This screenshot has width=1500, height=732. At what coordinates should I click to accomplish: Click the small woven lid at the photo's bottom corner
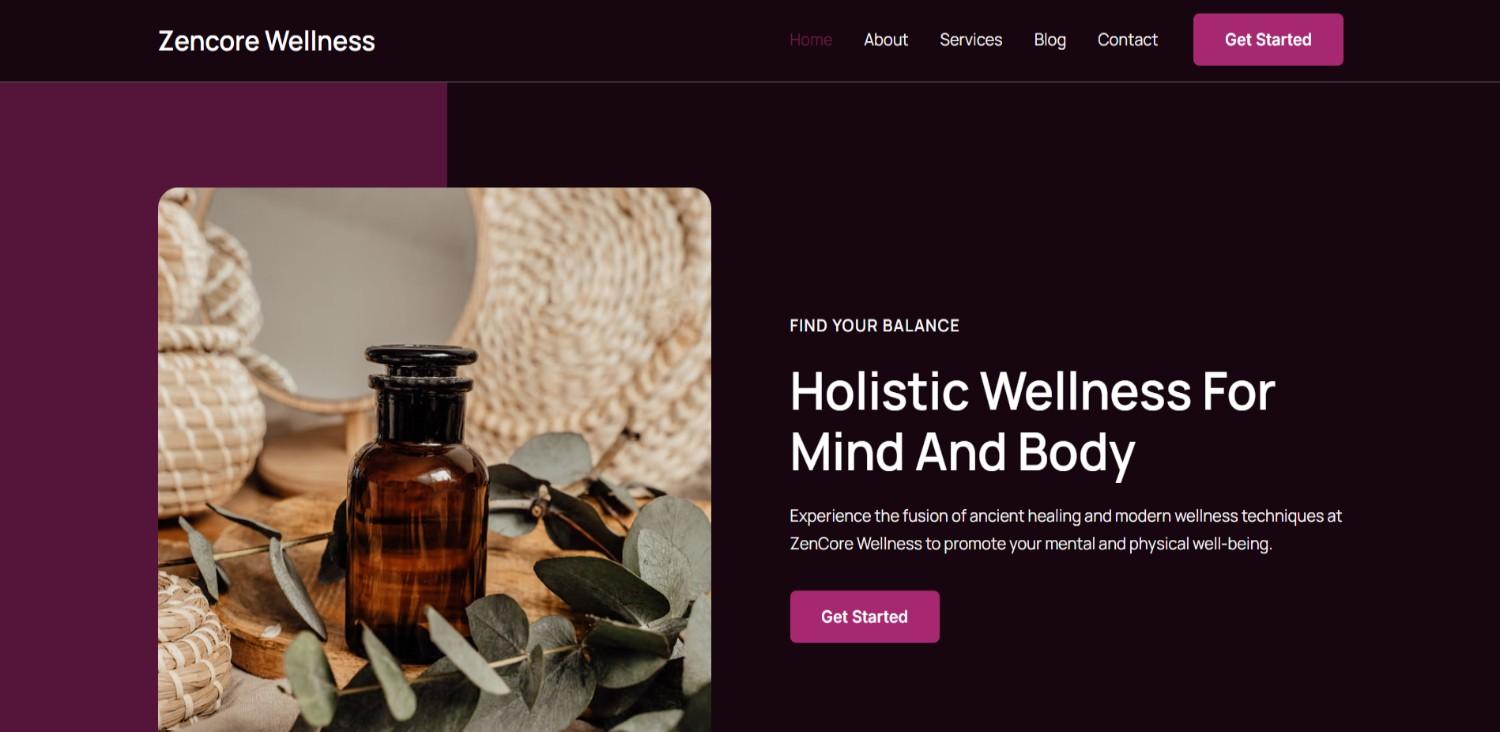coord(193,650)
